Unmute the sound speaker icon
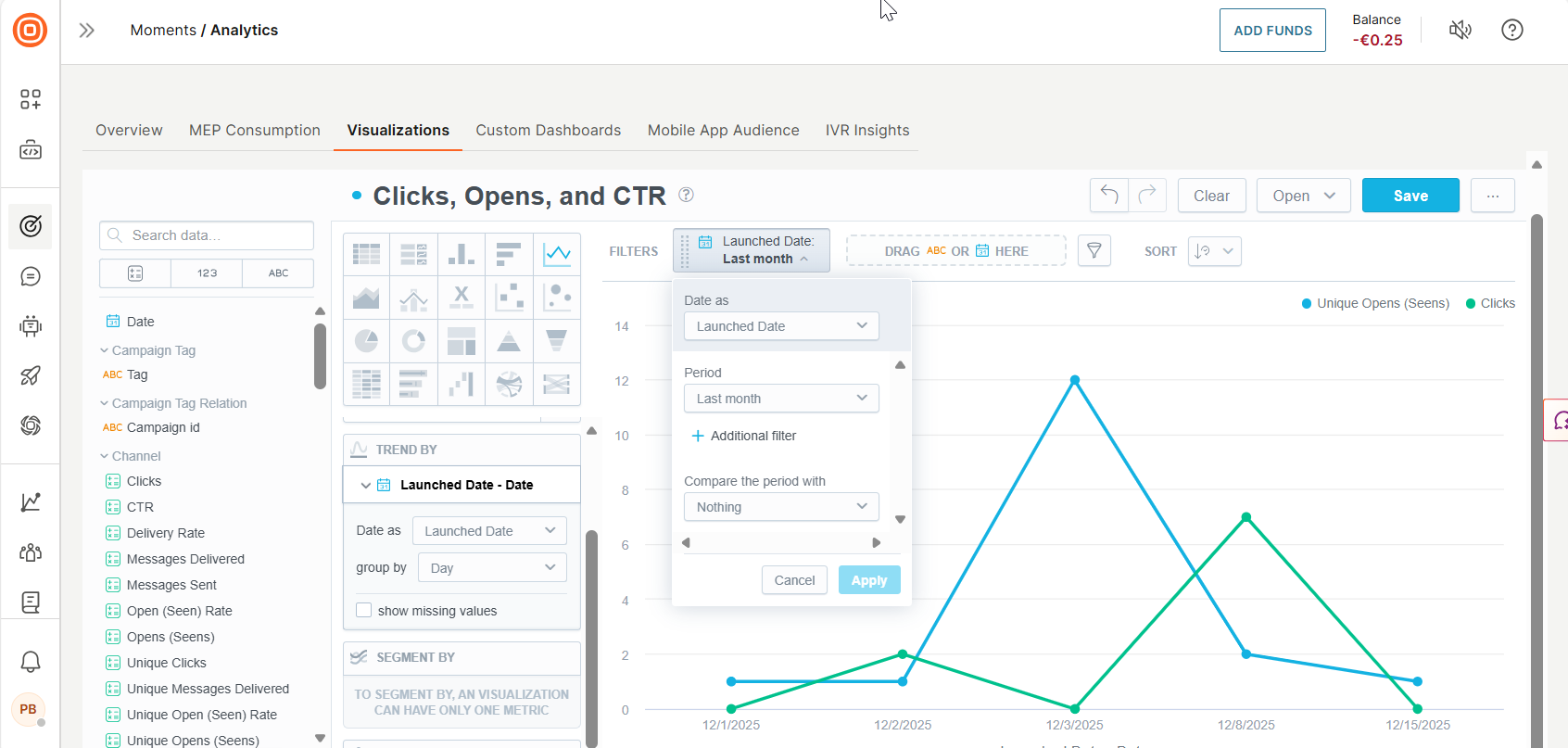 click(1460, 31)
